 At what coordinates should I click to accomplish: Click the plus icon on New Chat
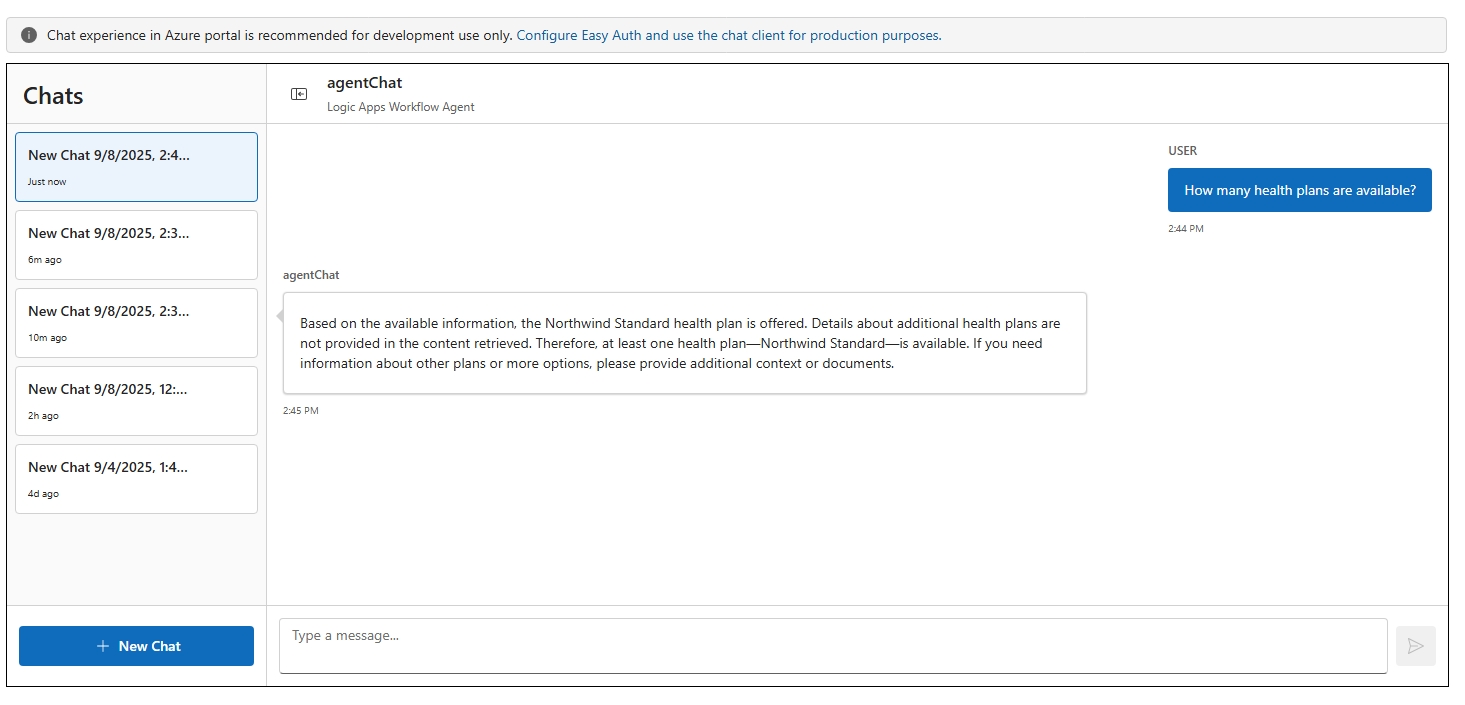coord(103,647)
